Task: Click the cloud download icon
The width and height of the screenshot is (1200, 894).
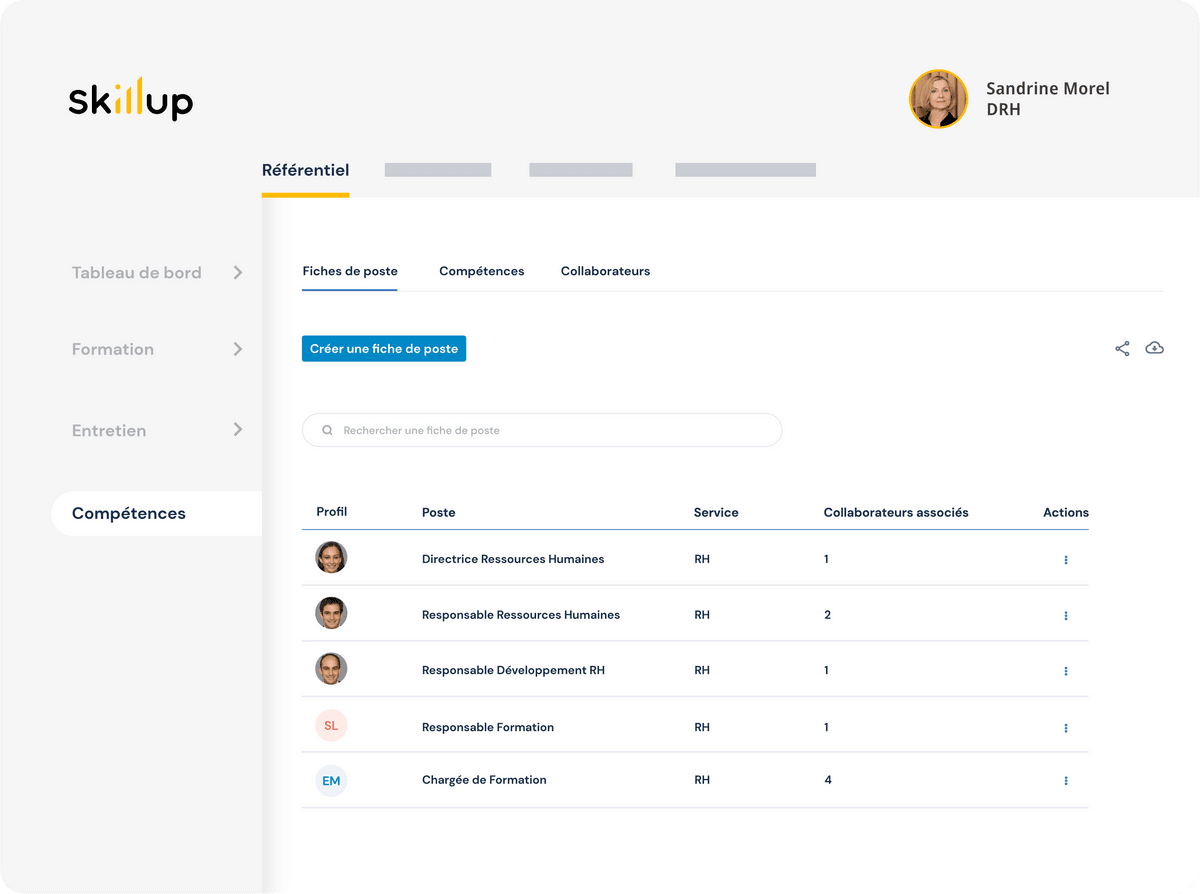Action: click(x=1154, y=348)
